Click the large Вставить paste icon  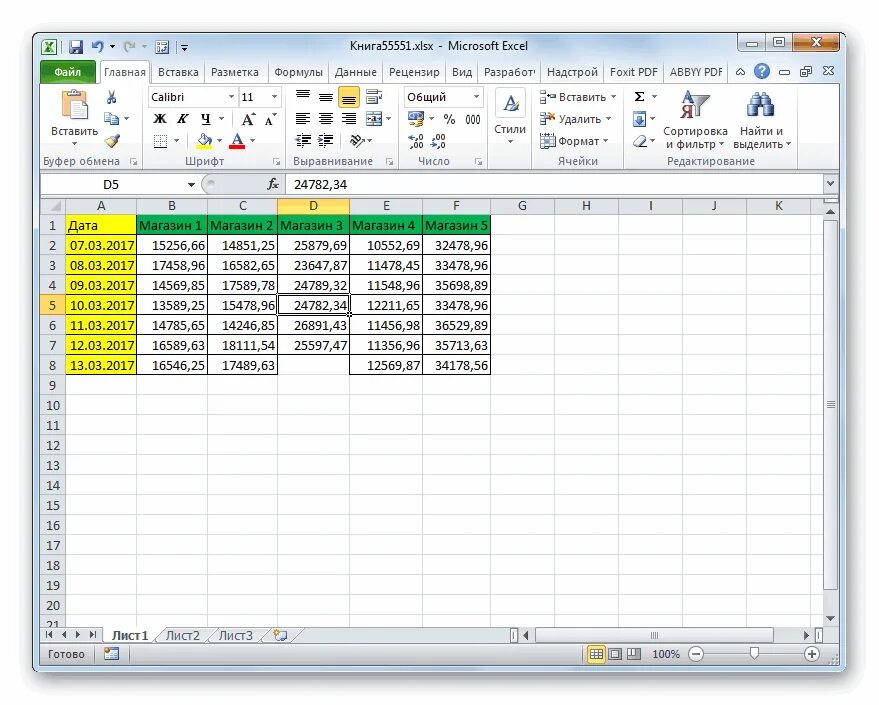pos(75,105)
